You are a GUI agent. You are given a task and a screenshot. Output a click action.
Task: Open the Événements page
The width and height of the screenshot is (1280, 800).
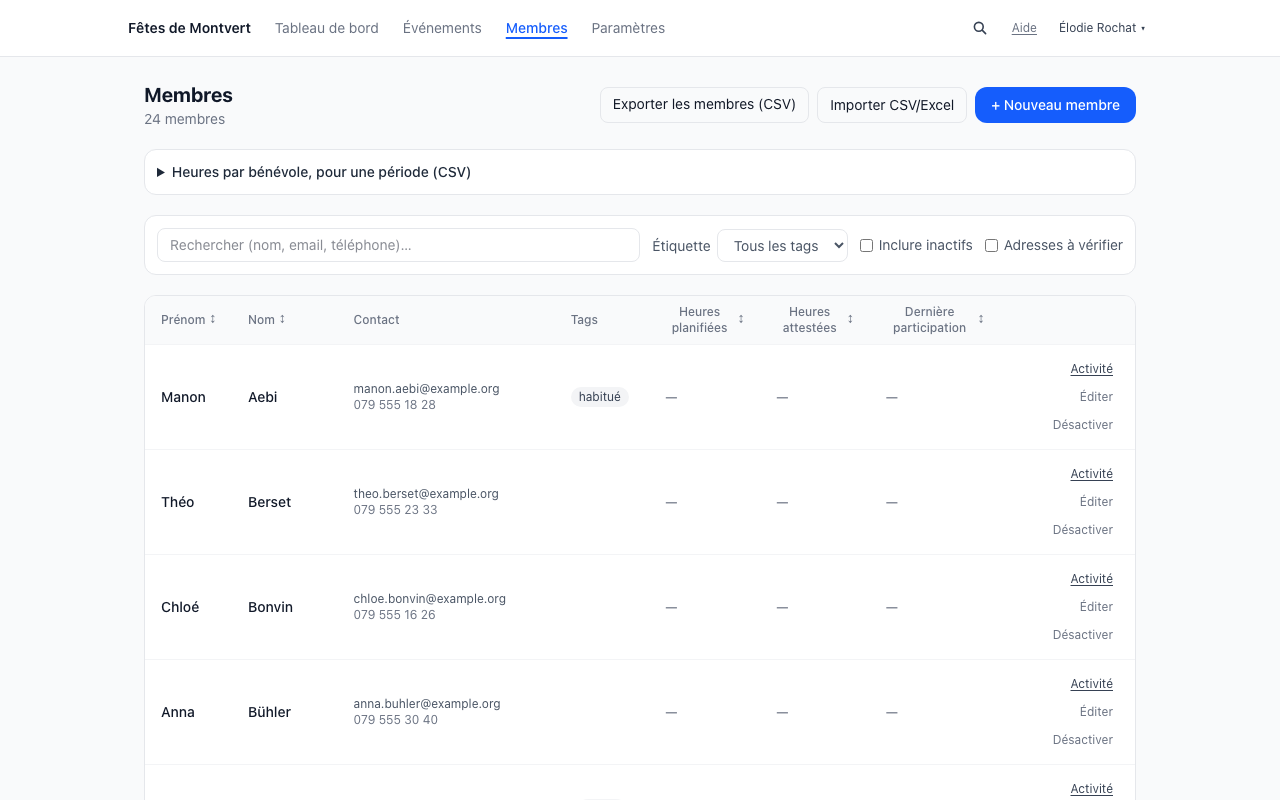[x=442, y=28]
